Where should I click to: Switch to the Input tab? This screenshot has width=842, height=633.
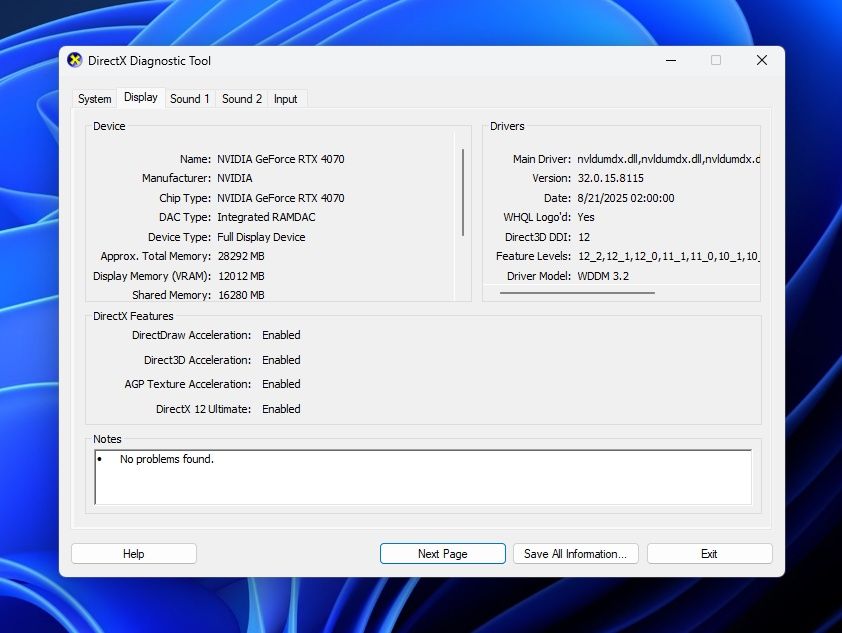[285, 99]
